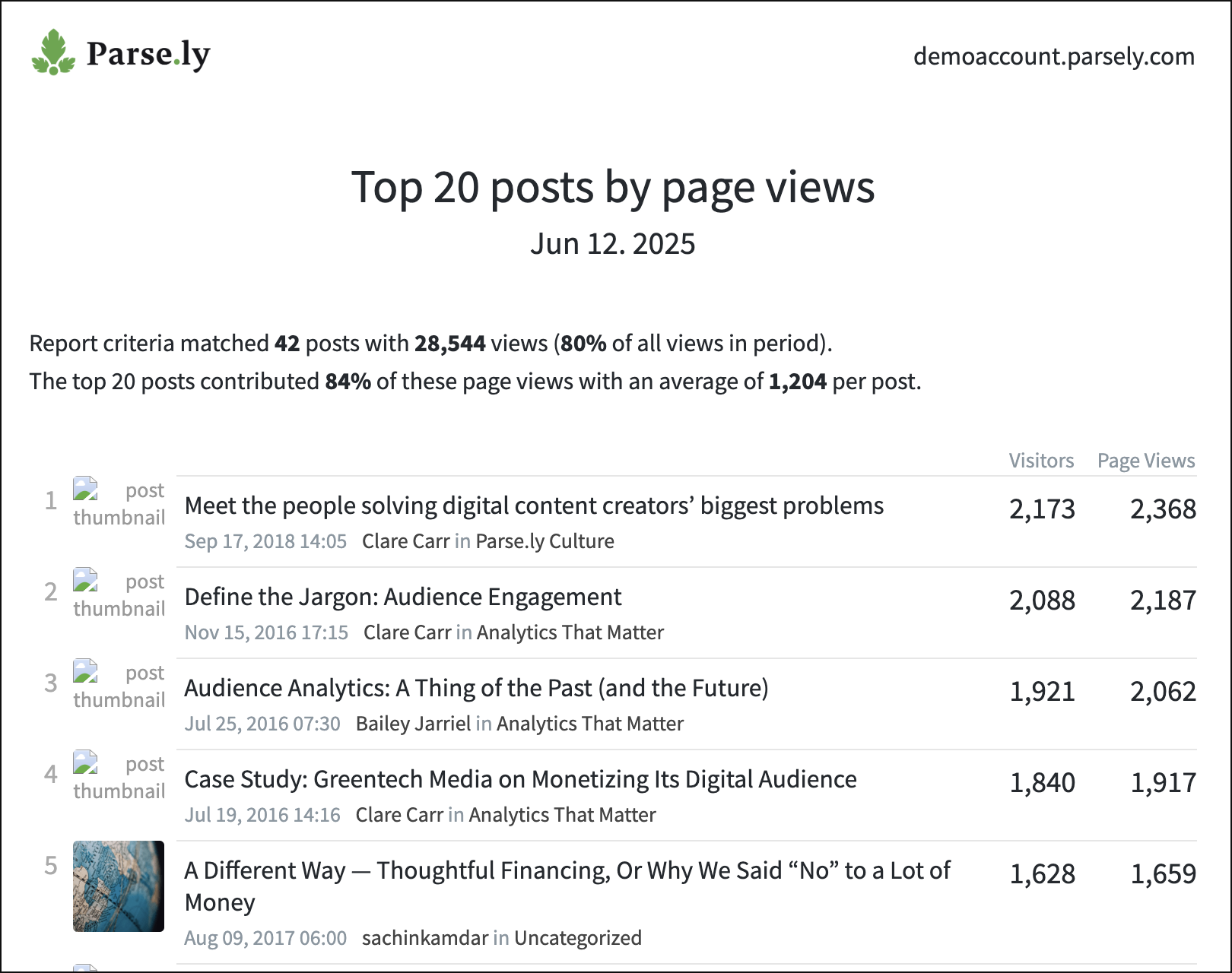Click the date 'Nov 15, 2016 17:15'
This screenshot has height=973, width=1232.
pos(266,632)
